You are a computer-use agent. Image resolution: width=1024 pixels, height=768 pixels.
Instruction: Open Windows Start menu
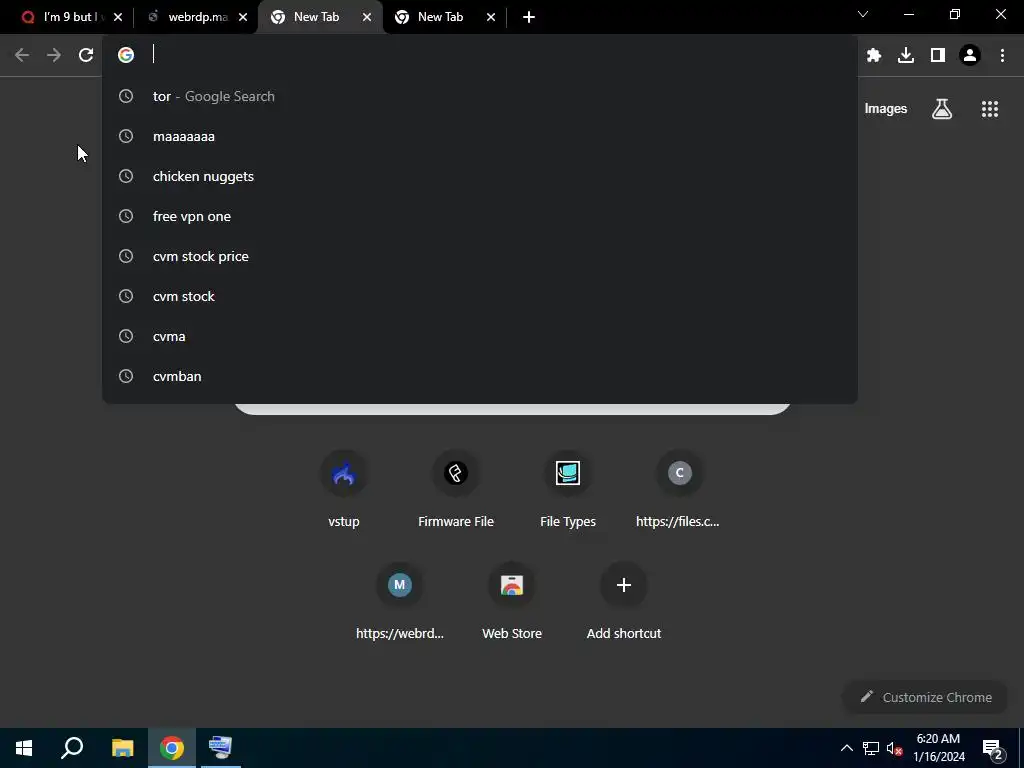(24, 748)
